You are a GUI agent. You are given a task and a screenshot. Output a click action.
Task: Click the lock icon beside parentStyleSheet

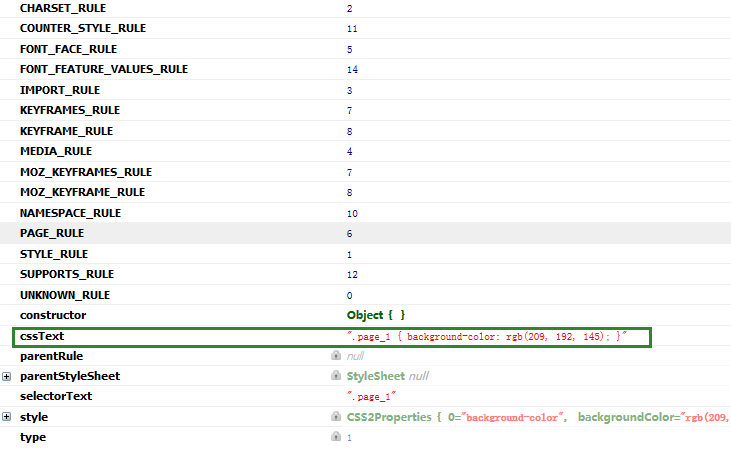[336, 376]
